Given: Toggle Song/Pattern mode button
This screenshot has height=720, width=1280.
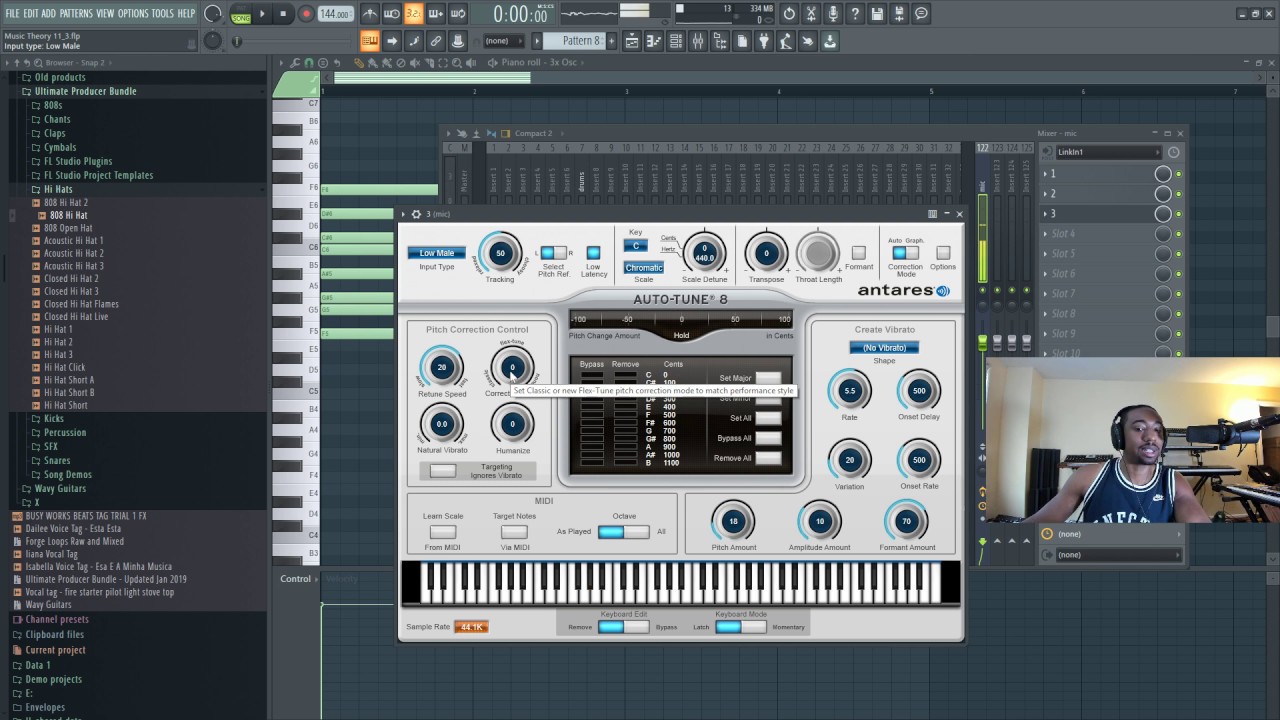Looking at the screenshot, I should [x=241, y=14].
